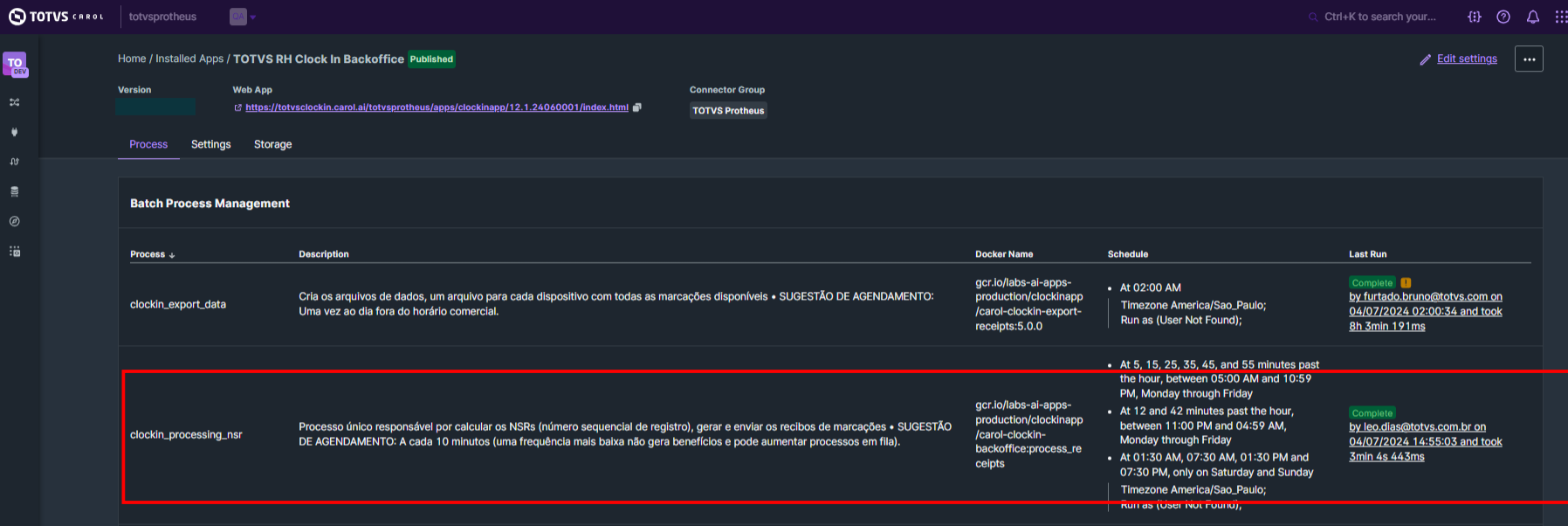
Task: Open the pipelines flow icon in sidebar
Action: pyautogui.click(x=14, y=162)
